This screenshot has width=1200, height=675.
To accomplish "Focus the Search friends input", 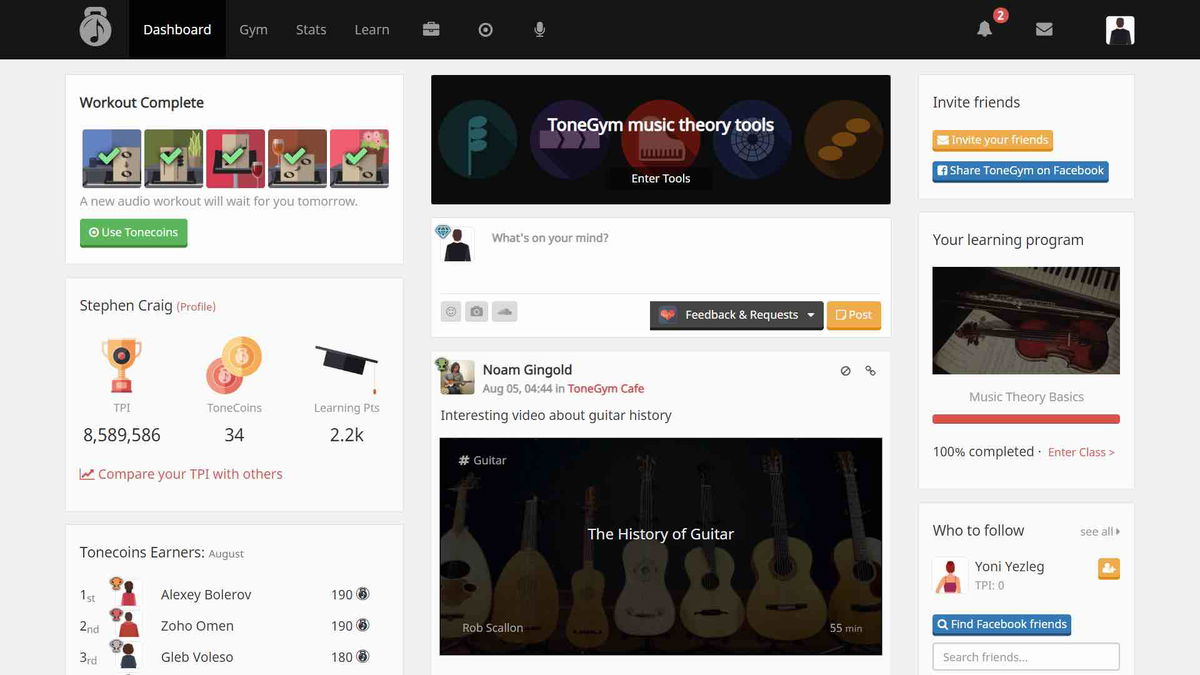I will point(1026,657).
